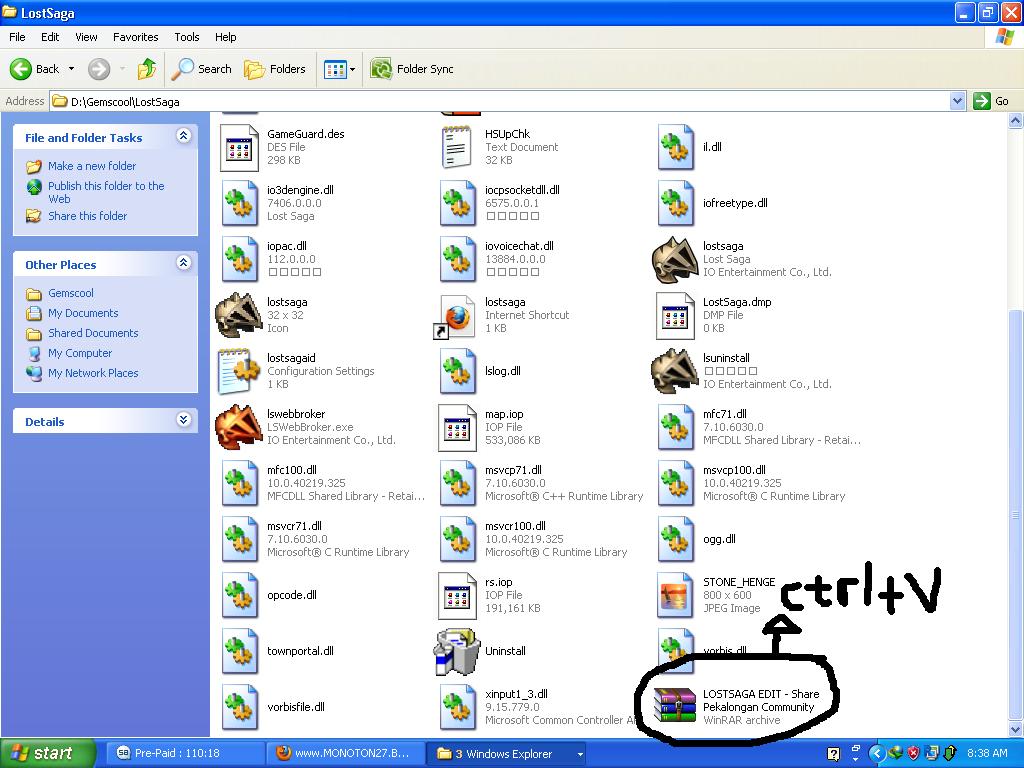Open the Views dropdown button

tap(340, 69)
